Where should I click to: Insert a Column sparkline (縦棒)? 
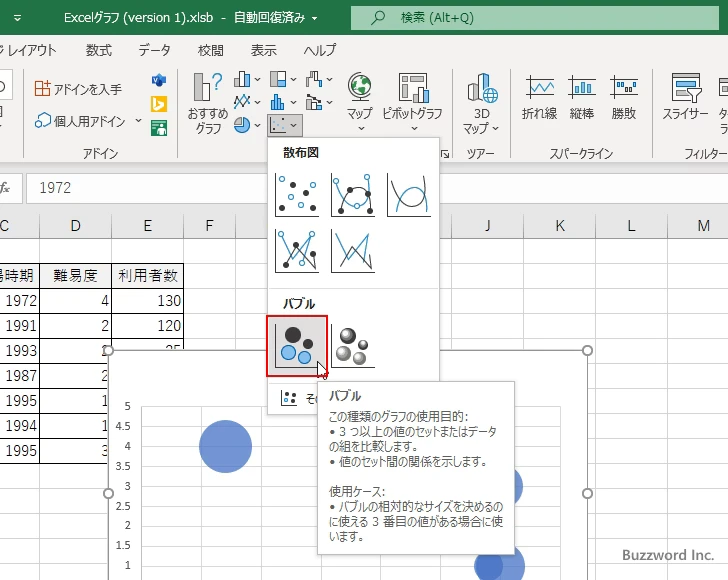[x=582, y=98]
